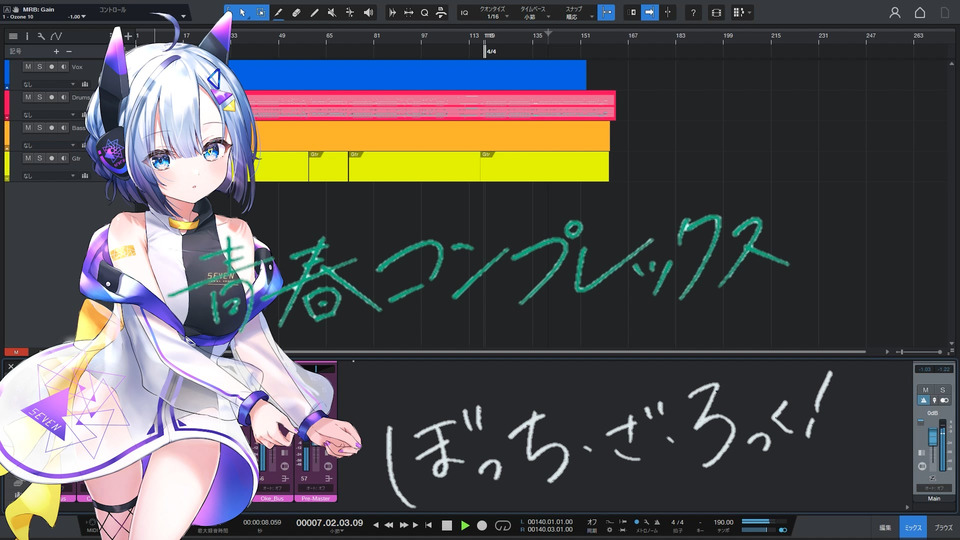This screenshot has width=960, height=540.
Task: Select the Oke_Bus mixer channel label
Action: 272,498
